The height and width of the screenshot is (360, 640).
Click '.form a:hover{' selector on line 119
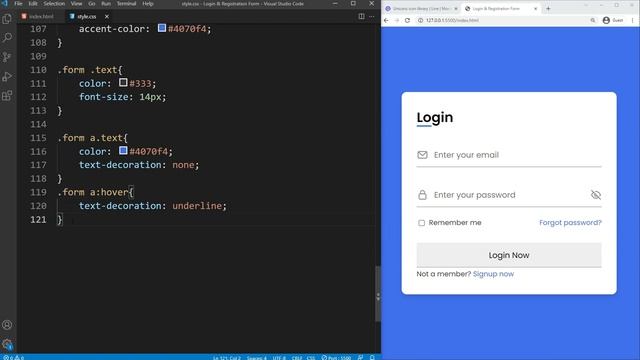pyautogui.click(x=96, y=192)
